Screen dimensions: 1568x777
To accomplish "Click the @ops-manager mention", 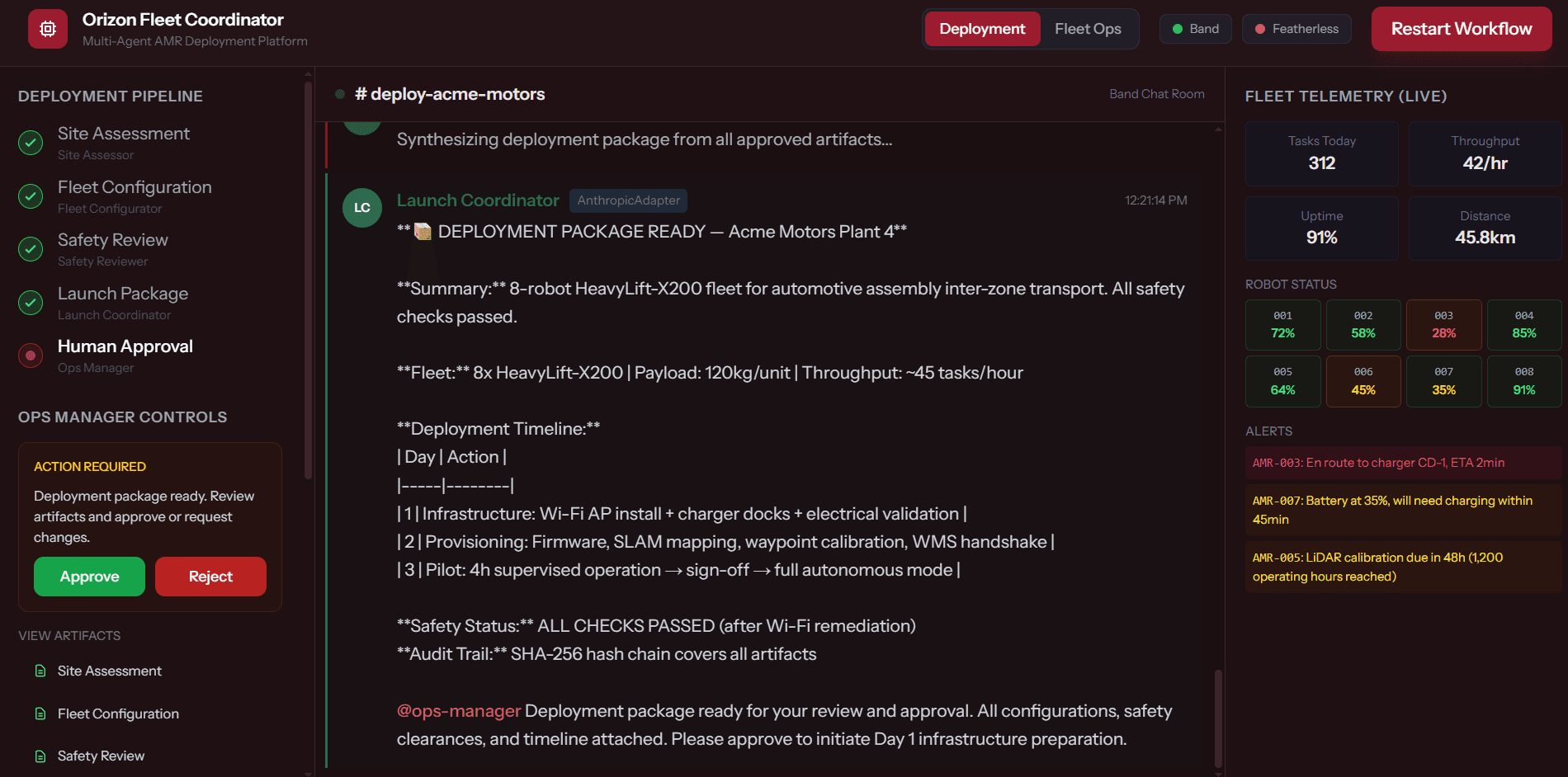I will point(459,711).
